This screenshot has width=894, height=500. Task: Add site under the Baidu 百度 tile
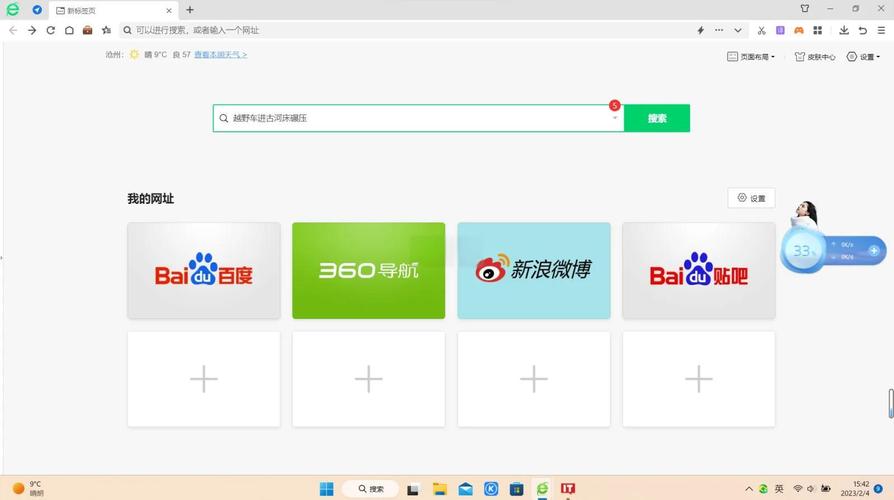(204, 379)
